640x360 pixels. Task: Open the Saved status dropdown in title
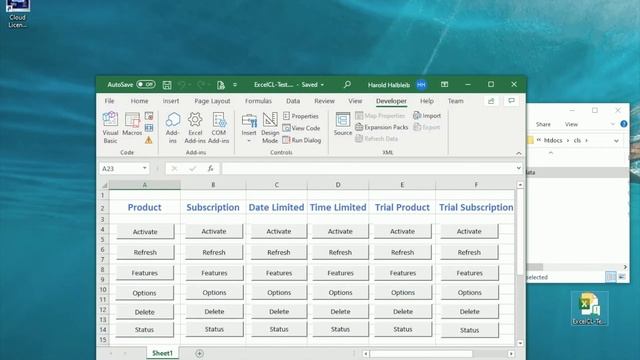[313, 85]
